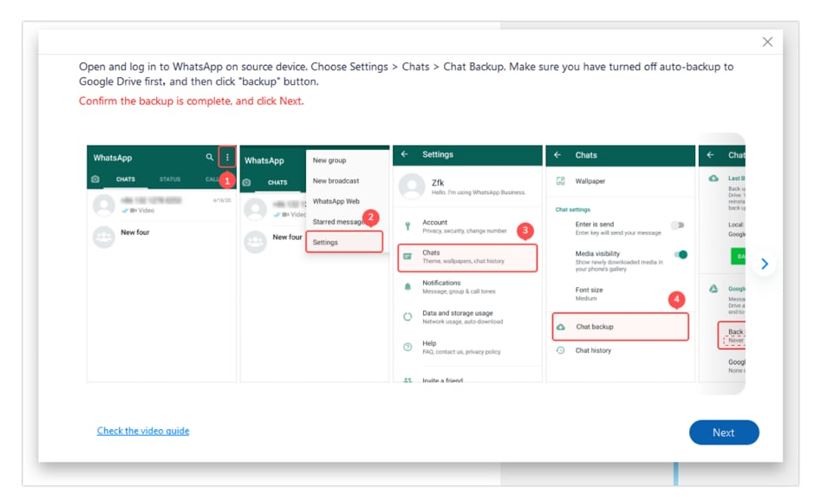Click the back arrow in the last partial screen
828x497 pixels.
(x=711, y=155)
